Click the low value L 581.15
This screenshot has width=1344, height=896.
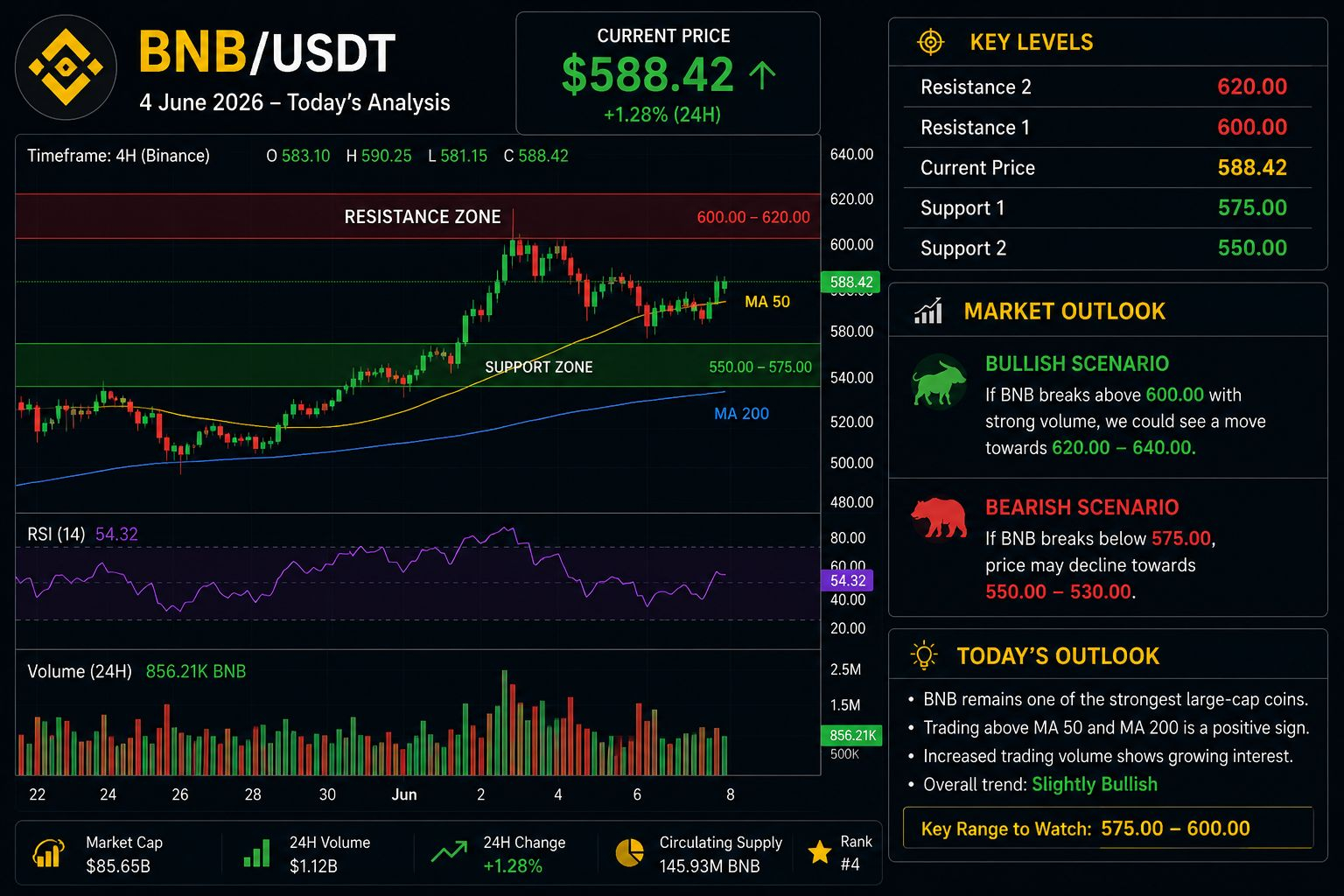(458, 156)
